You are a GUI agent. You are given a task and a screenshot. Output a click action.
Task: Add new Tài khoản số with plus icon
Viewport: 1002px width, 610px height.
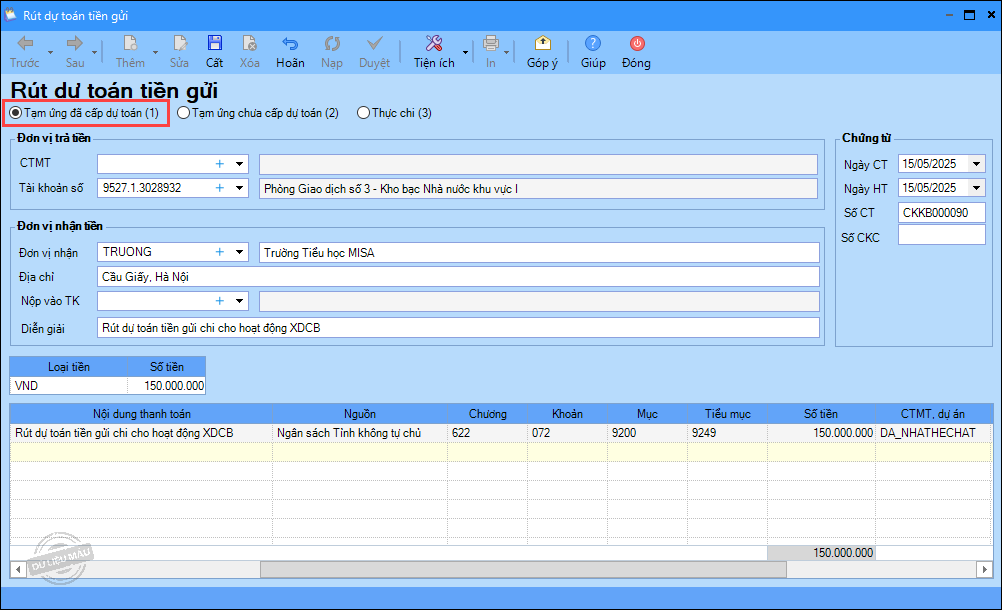pos(219,187)
